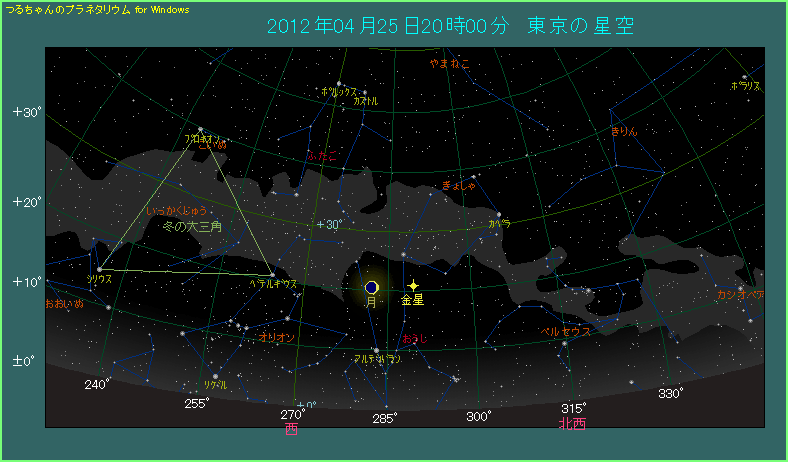The image size is (788, 462).
Task: Click the Procyon star at triangle top
Action: pos(200,129)
